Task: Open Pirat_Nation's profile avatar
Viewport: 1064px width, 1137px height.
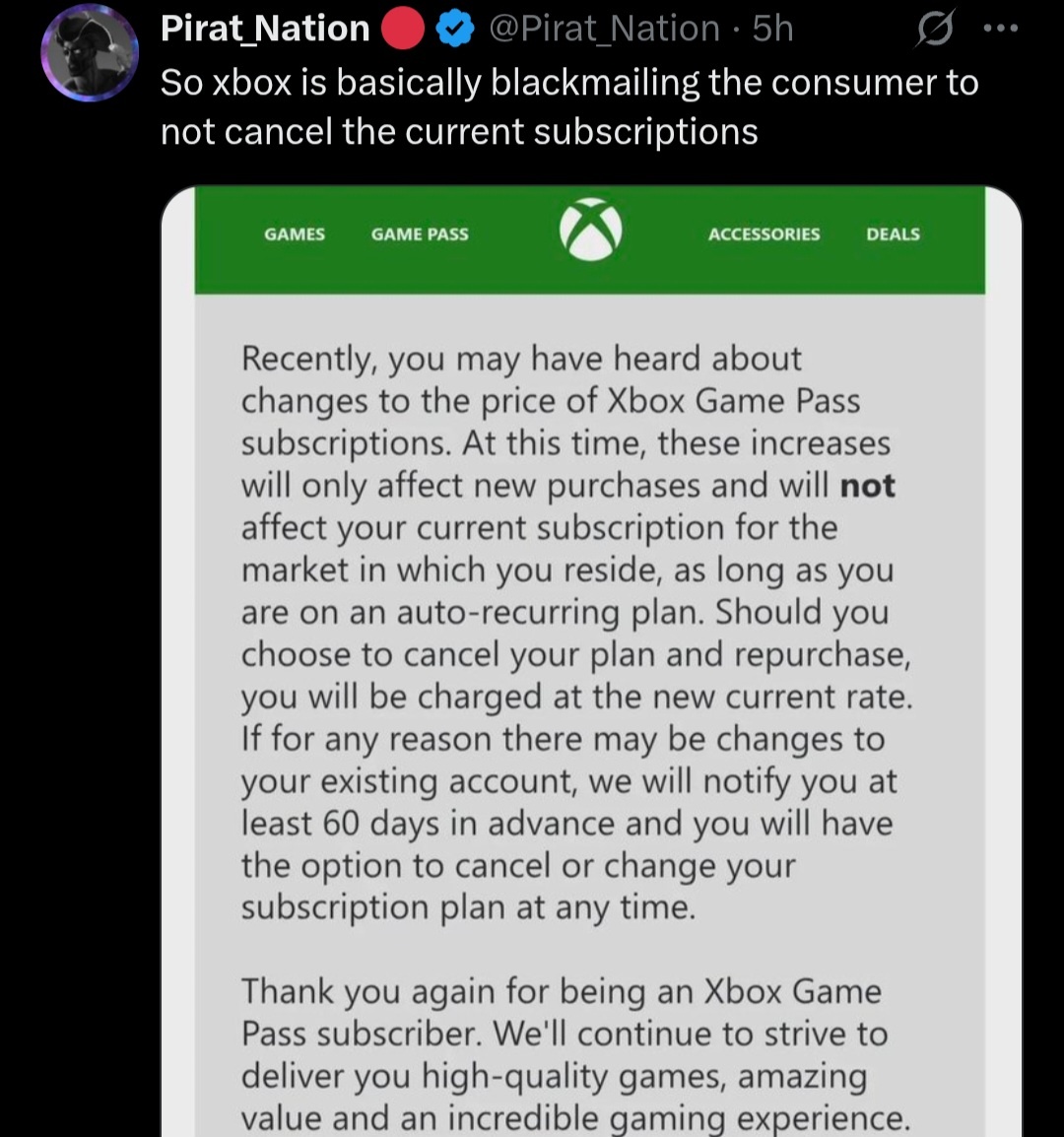Action: point(90,52)
